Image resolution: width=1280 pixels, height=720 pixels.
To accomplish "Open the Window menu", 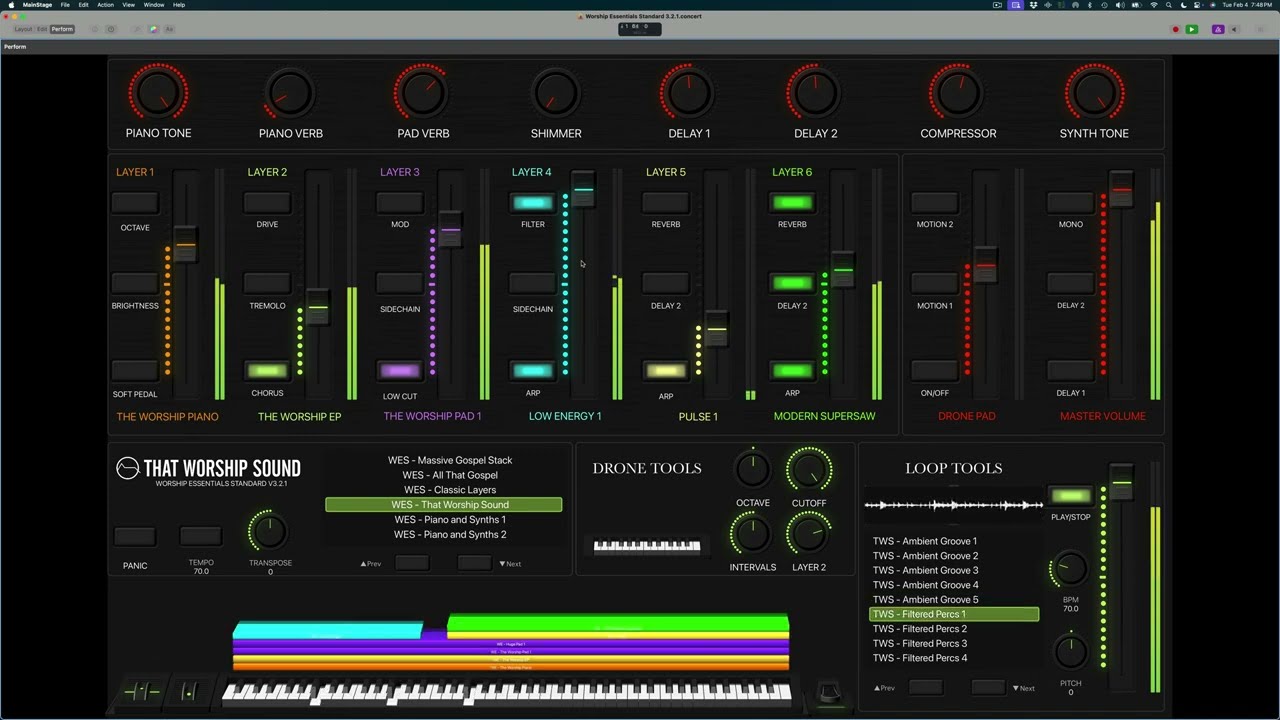I will (x=154, y=5).
